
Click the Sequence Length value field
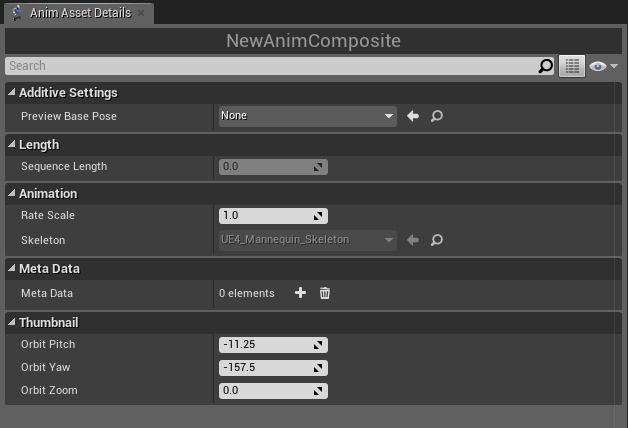tap(273, 167)
